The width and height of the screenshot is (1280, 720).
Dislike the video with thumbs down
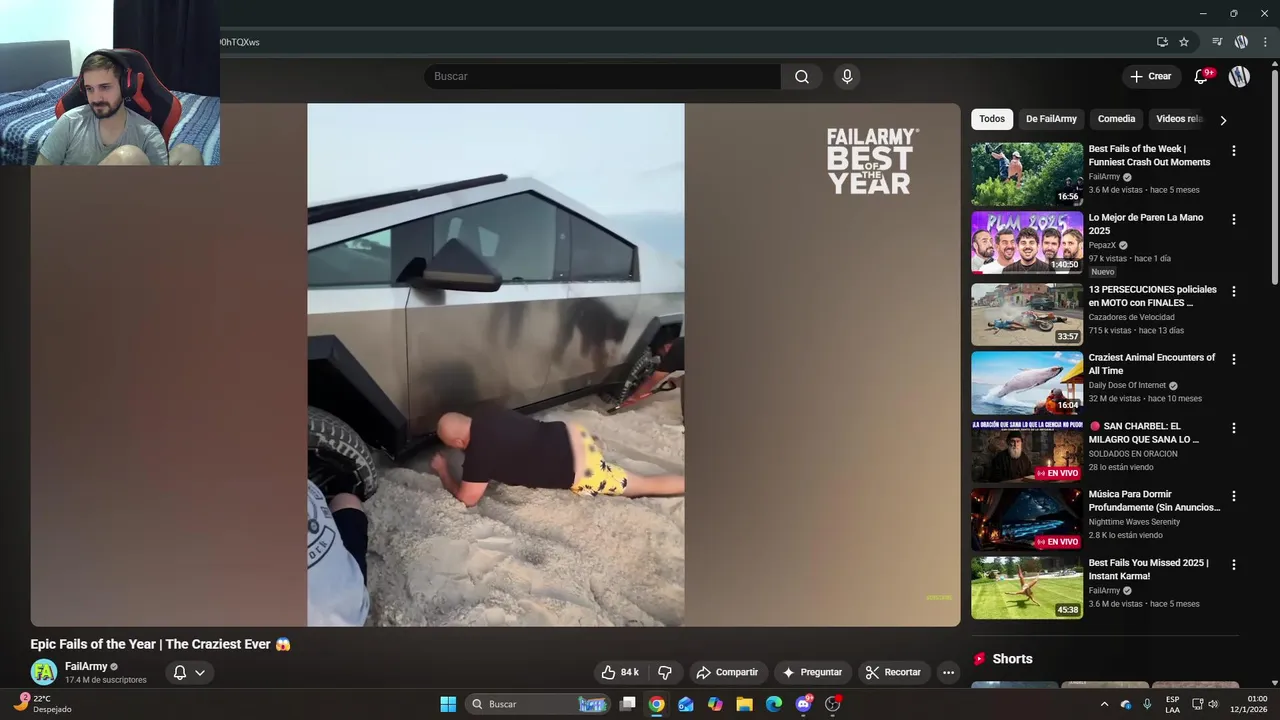coord(665,672)
